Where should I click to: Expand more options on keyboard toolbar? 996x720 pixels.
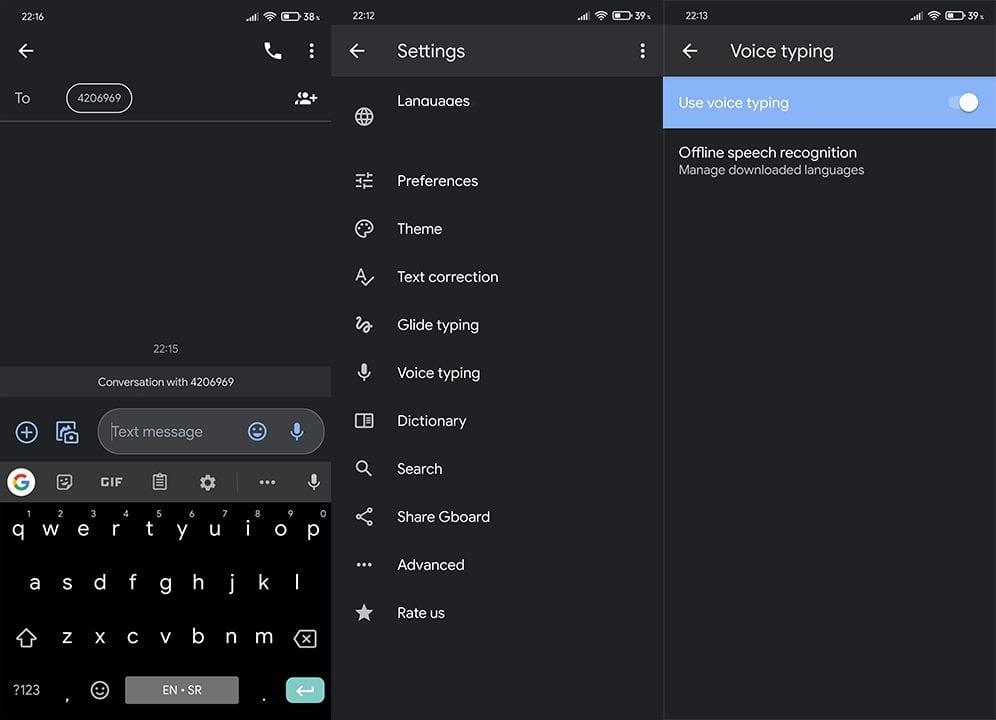[267, 482]
